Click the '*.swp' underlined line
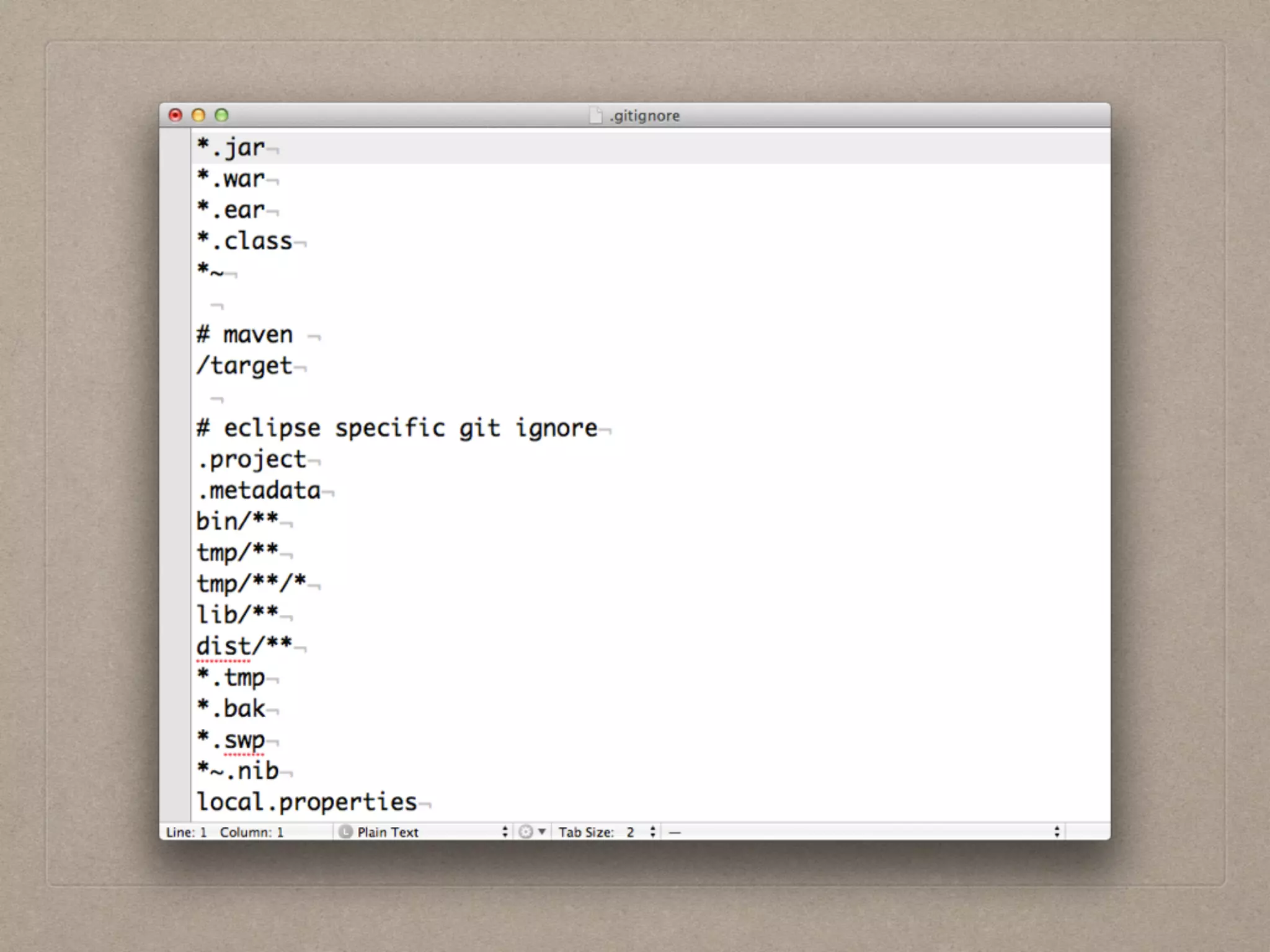 pos(231,739)
